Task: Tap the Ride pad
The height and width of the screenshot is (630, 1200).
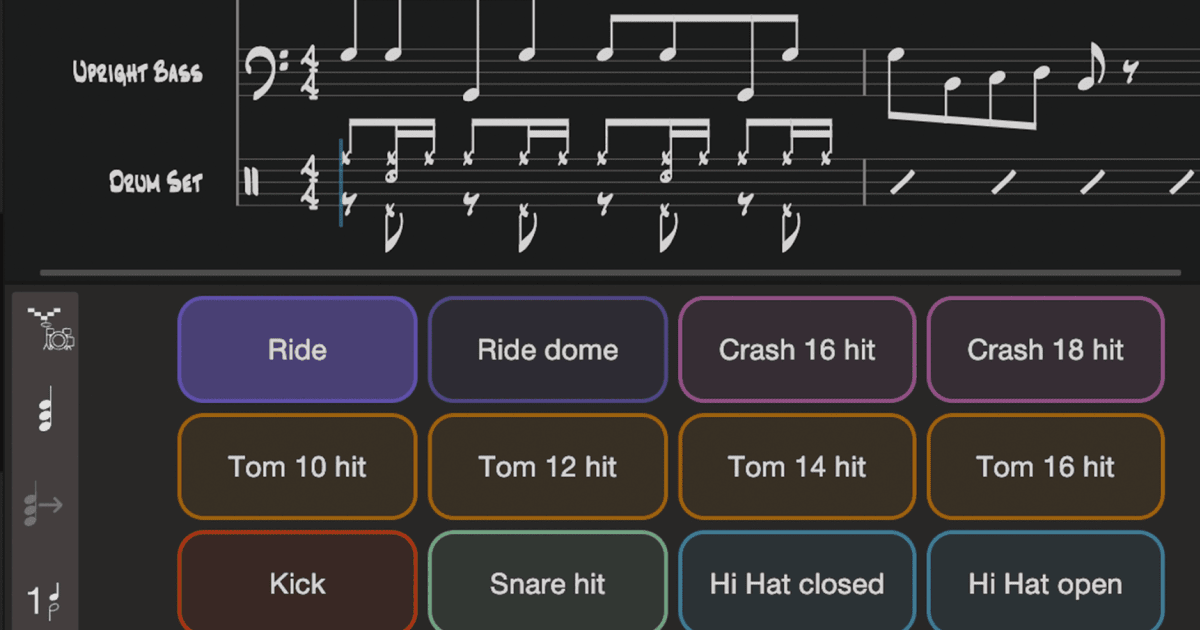Action: point(297,350)
